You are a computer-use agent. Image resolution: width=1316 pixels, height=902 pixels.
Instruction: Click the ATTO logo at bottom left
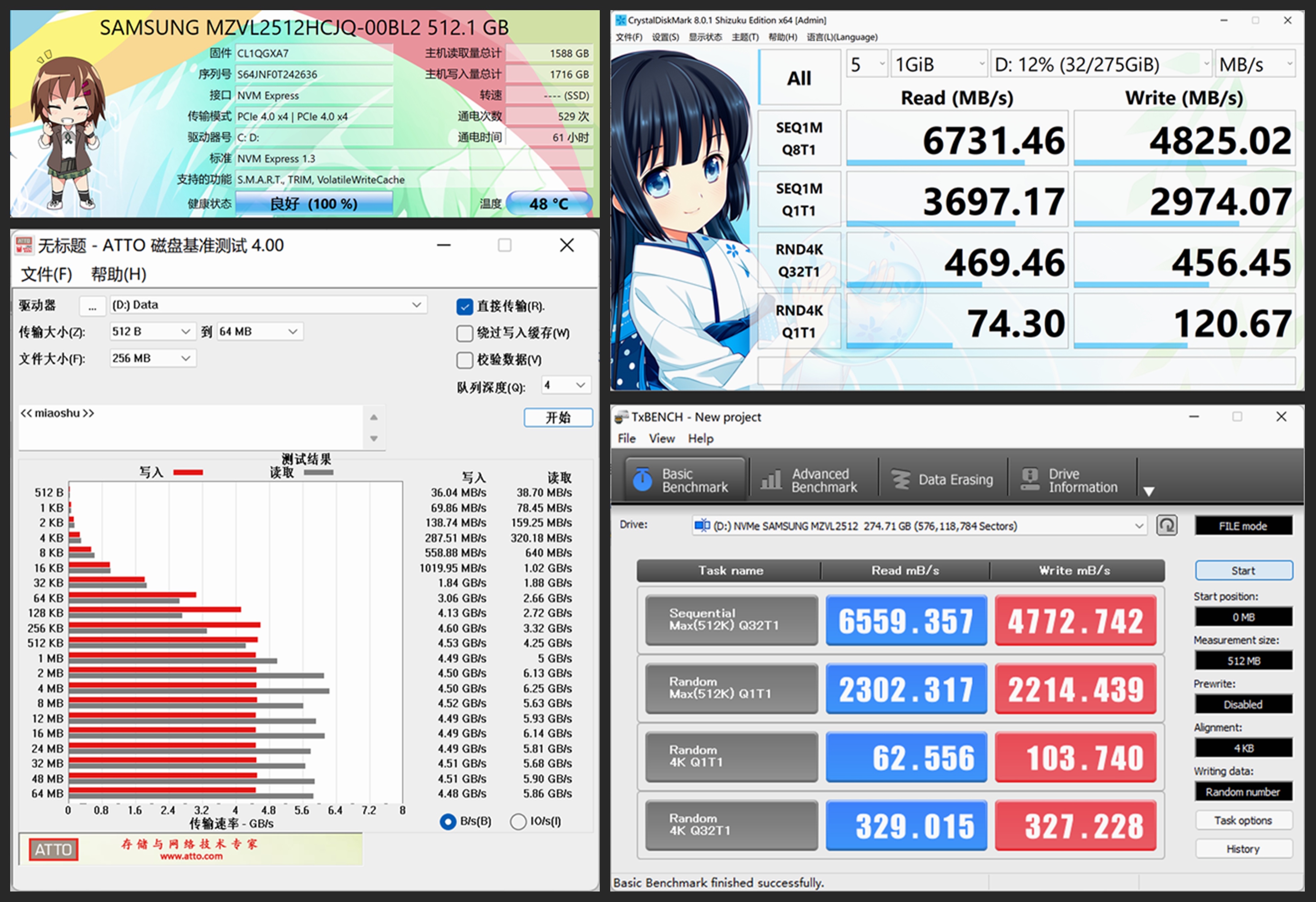pyautogui.click(x=53, y=849)
